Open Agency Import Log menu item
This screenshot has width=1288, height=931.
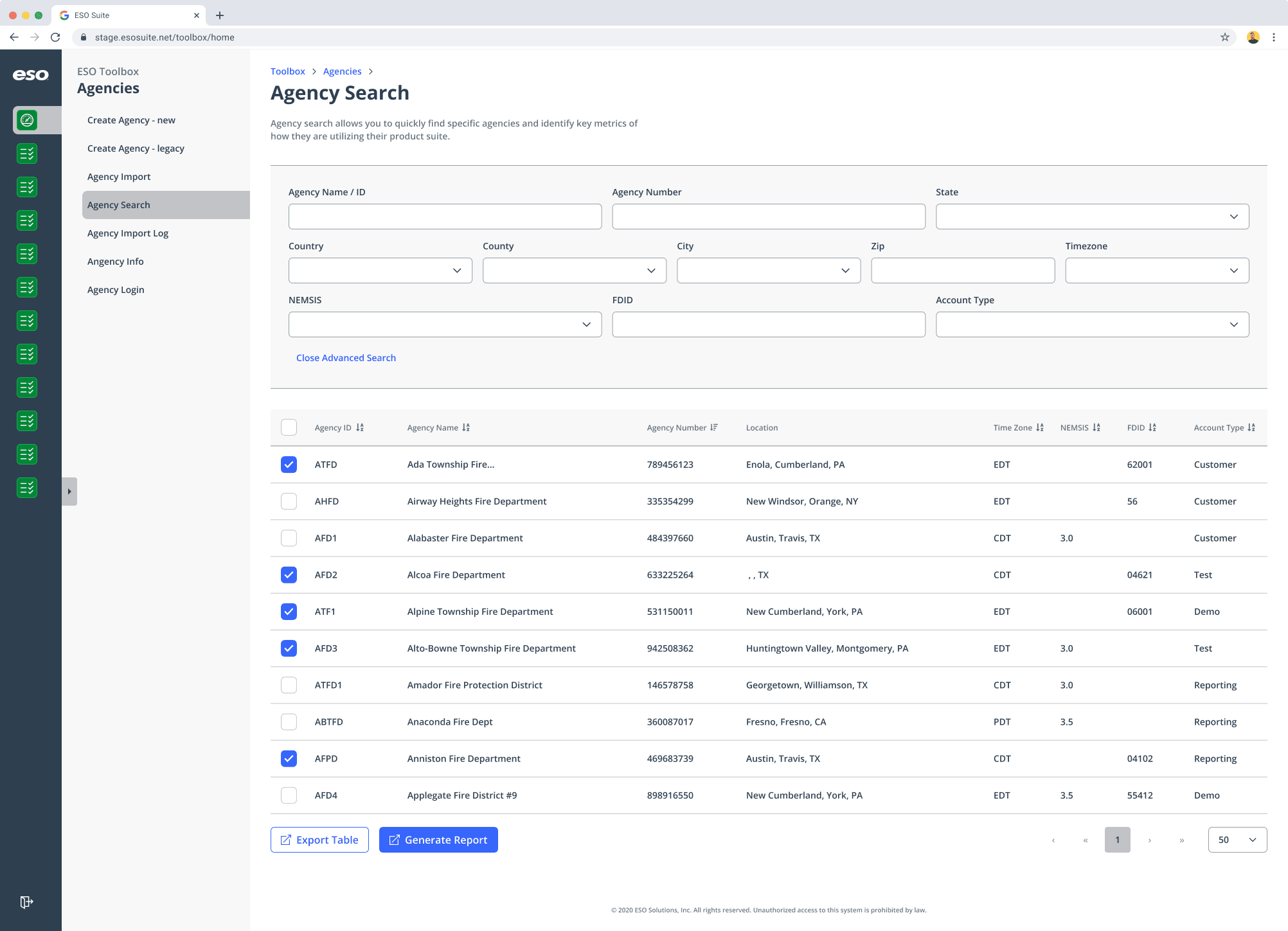tap(128, 233)
